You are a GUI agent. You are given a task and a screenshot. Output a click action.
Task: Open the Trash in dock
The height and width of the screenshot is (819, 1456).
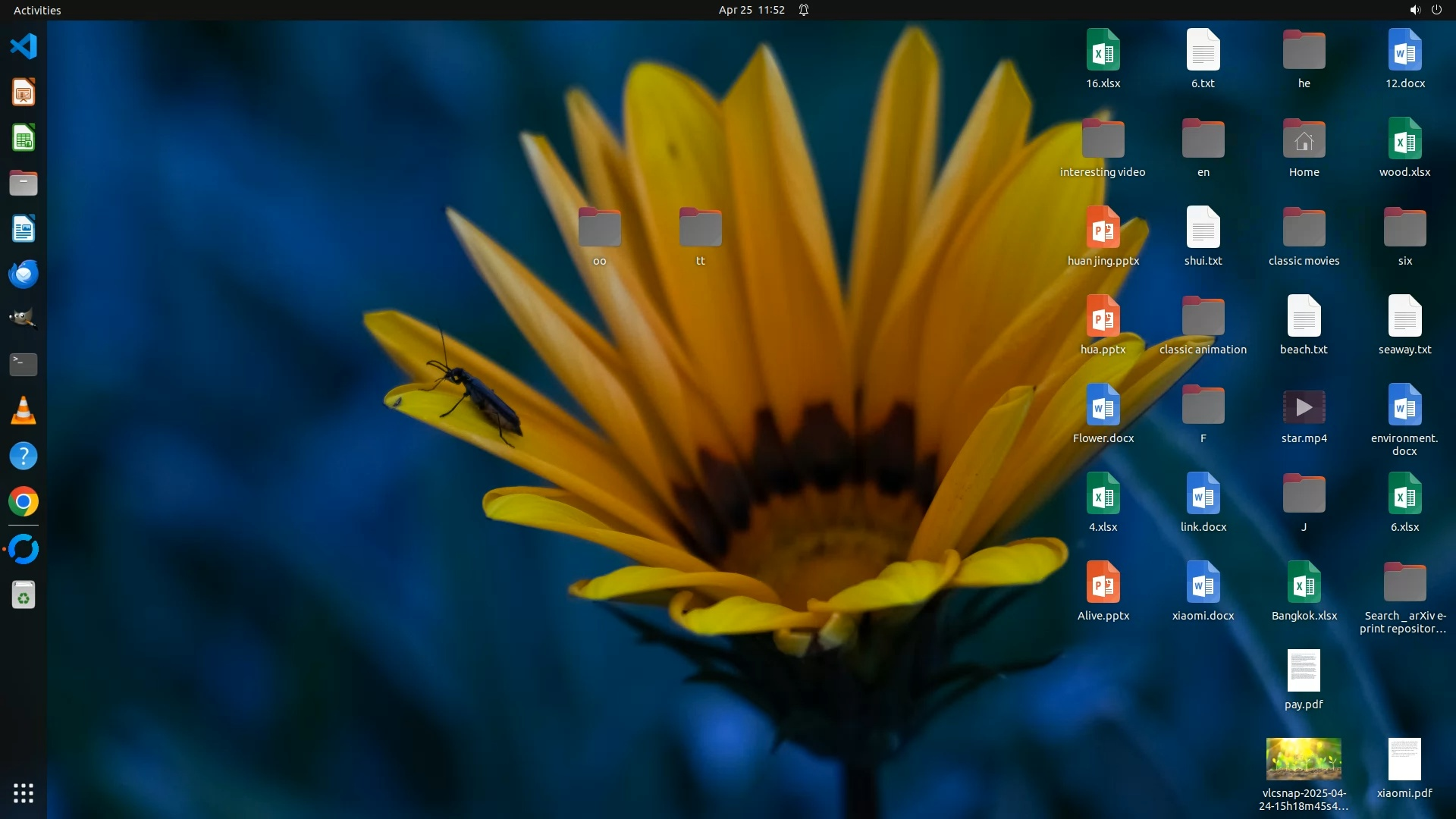[24, 596]
